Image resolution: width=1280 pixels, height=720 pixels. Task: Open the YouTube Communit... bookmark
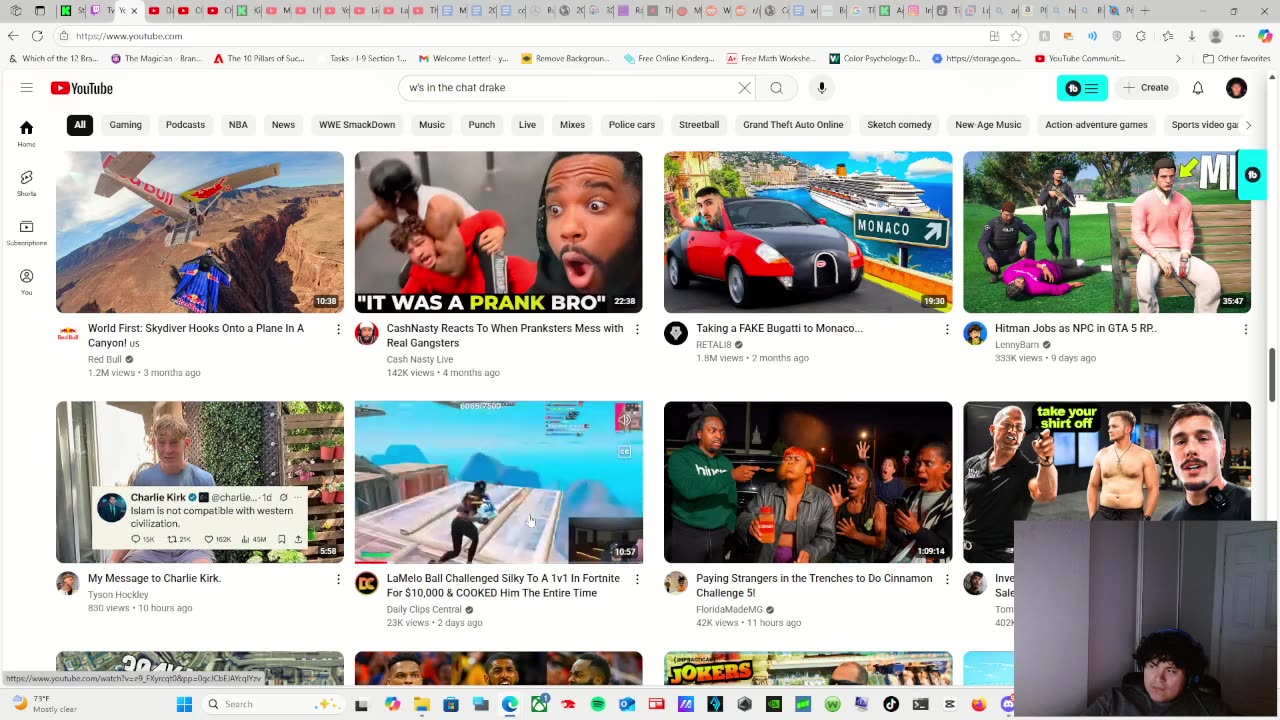[x=1080, y=59]
